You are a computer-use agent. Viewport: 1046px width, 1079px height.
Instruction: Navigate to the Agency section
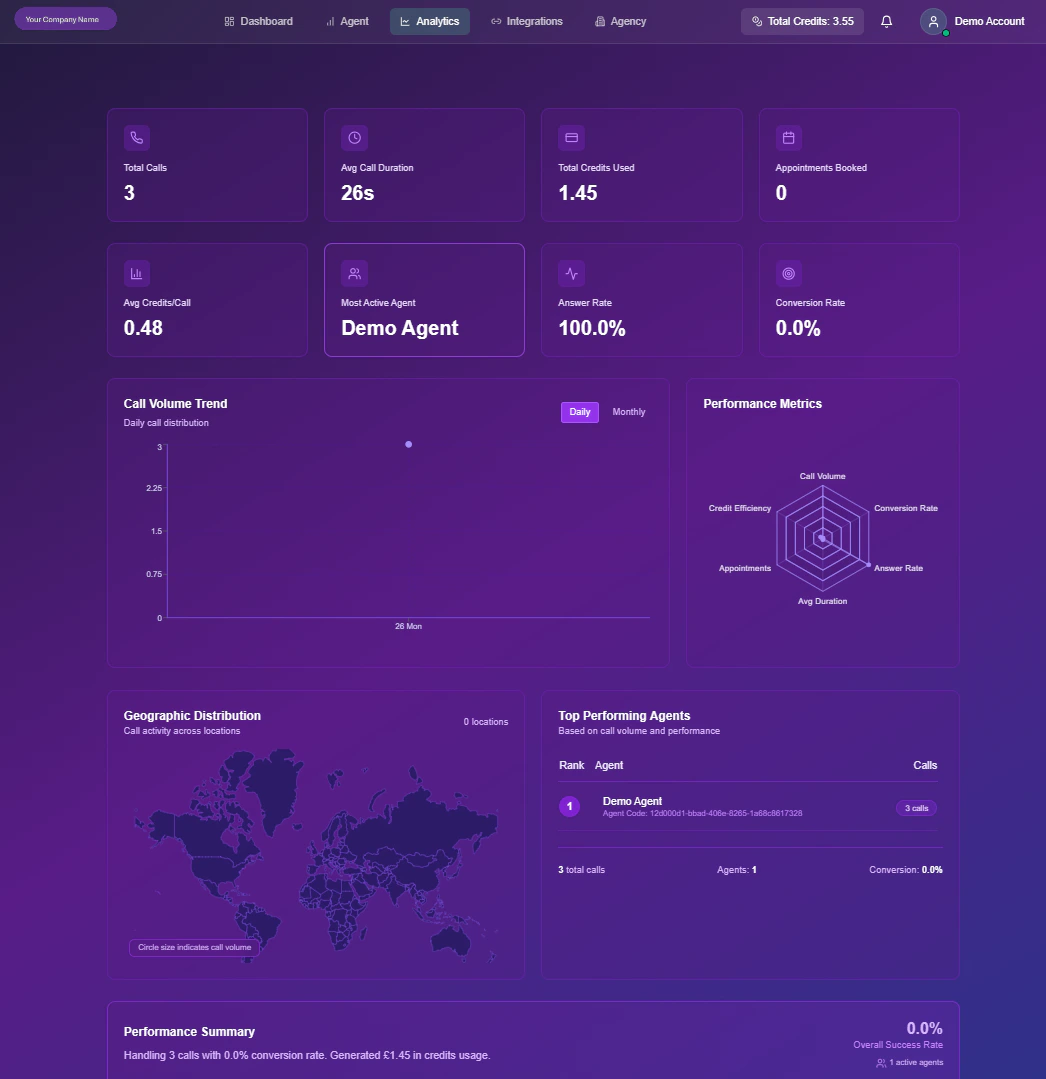(619, 21)
